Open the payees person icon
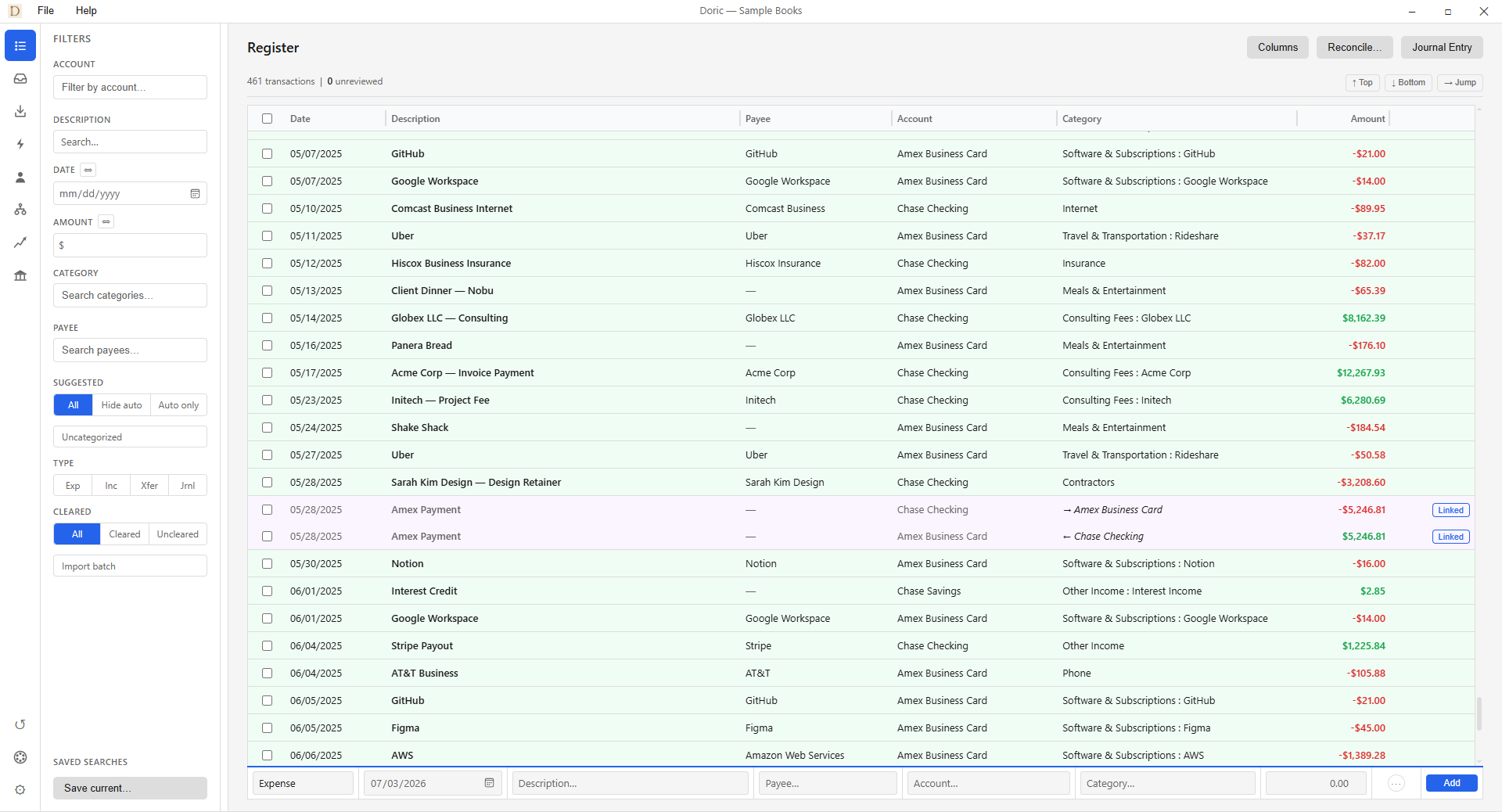This screenshot has height=812, width=1502. point(20,178)
